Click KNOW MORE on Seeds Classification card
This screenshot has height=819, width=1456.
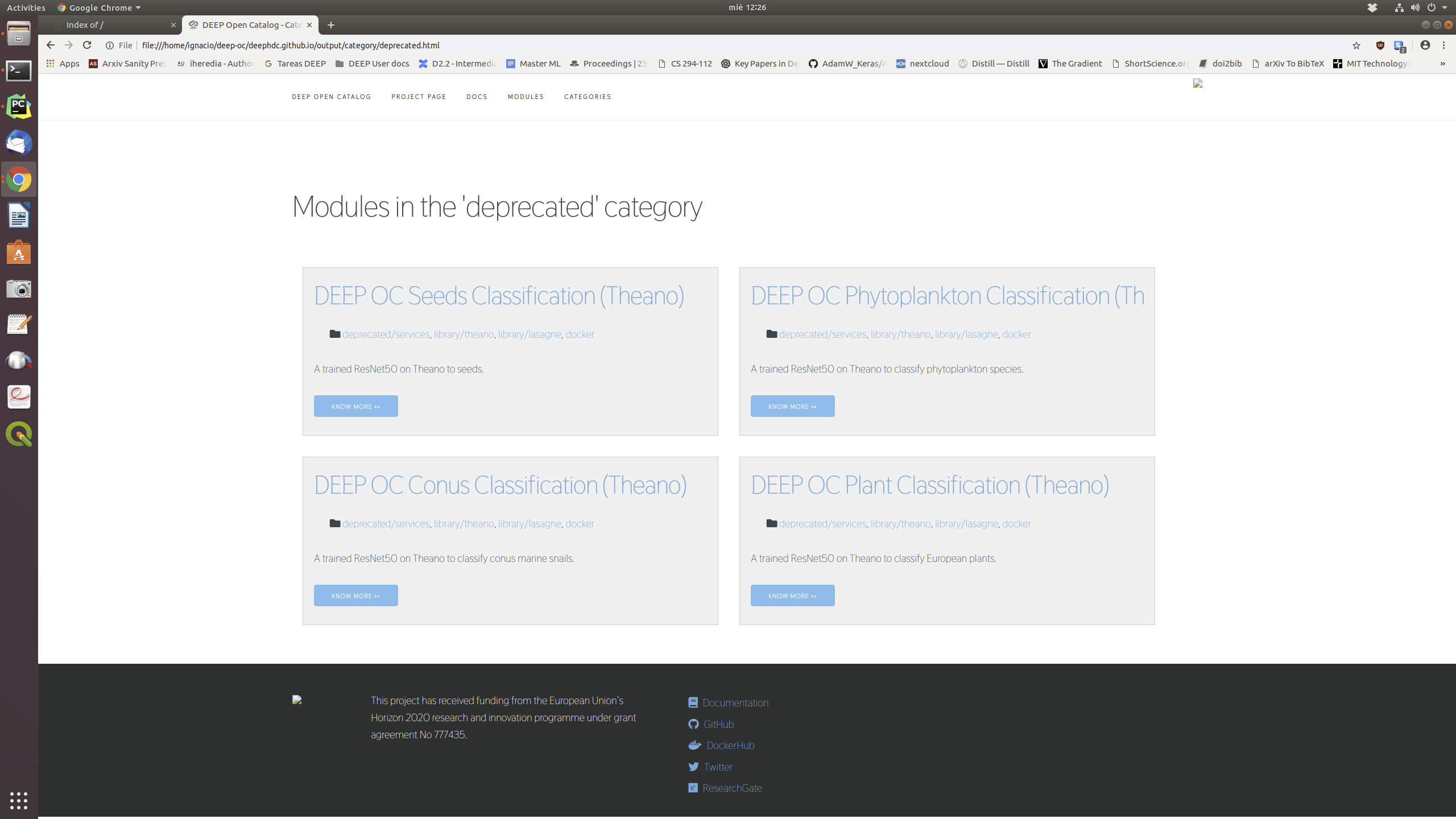(356, 406)
